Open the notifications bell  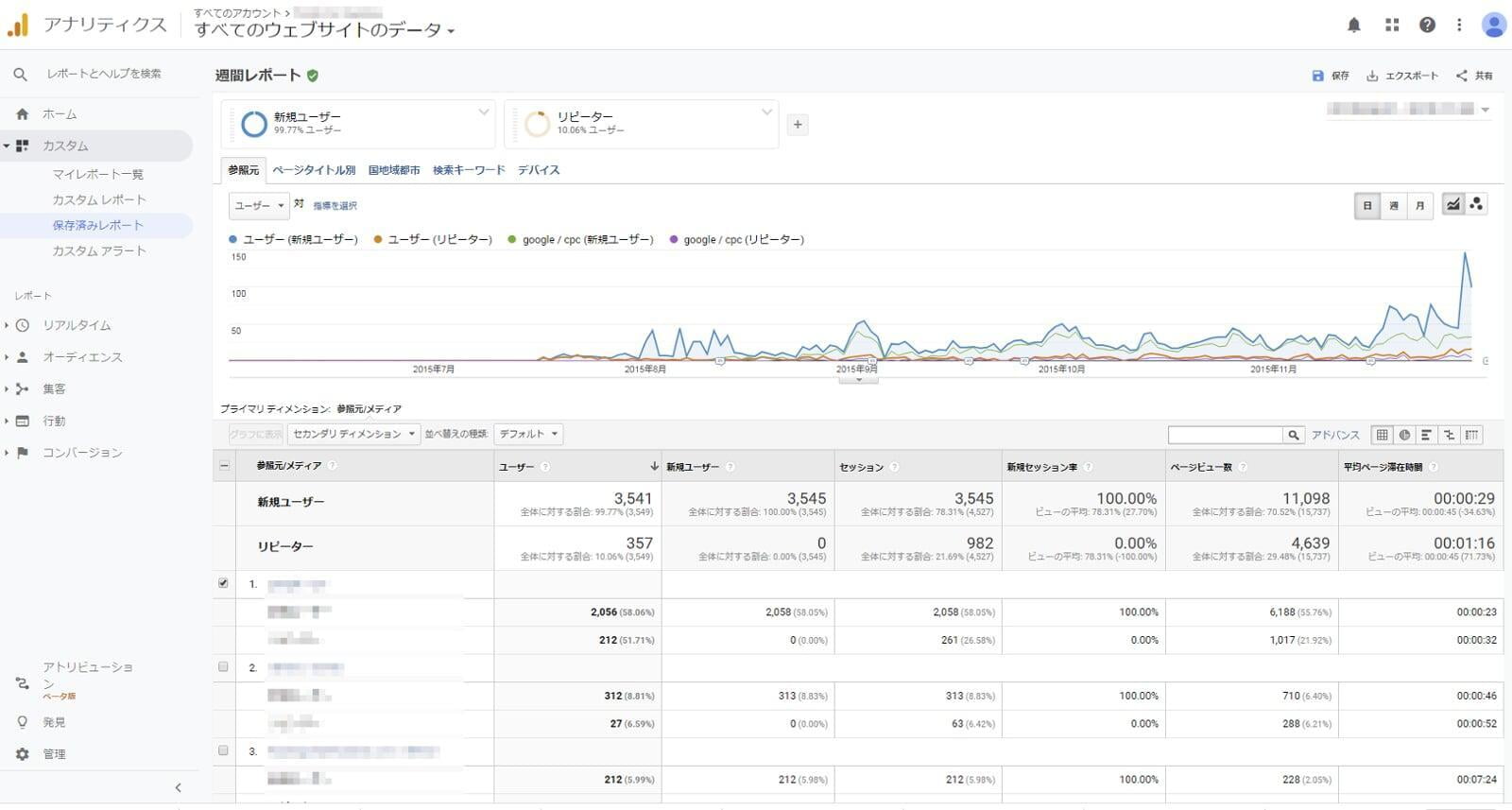(x=1353, y=26)
